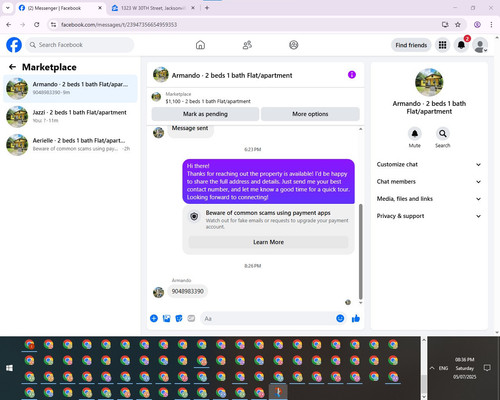Switch to the Messenger Facebook tab
The height and width of the screenshot is (400, 500).
[60, 8]
